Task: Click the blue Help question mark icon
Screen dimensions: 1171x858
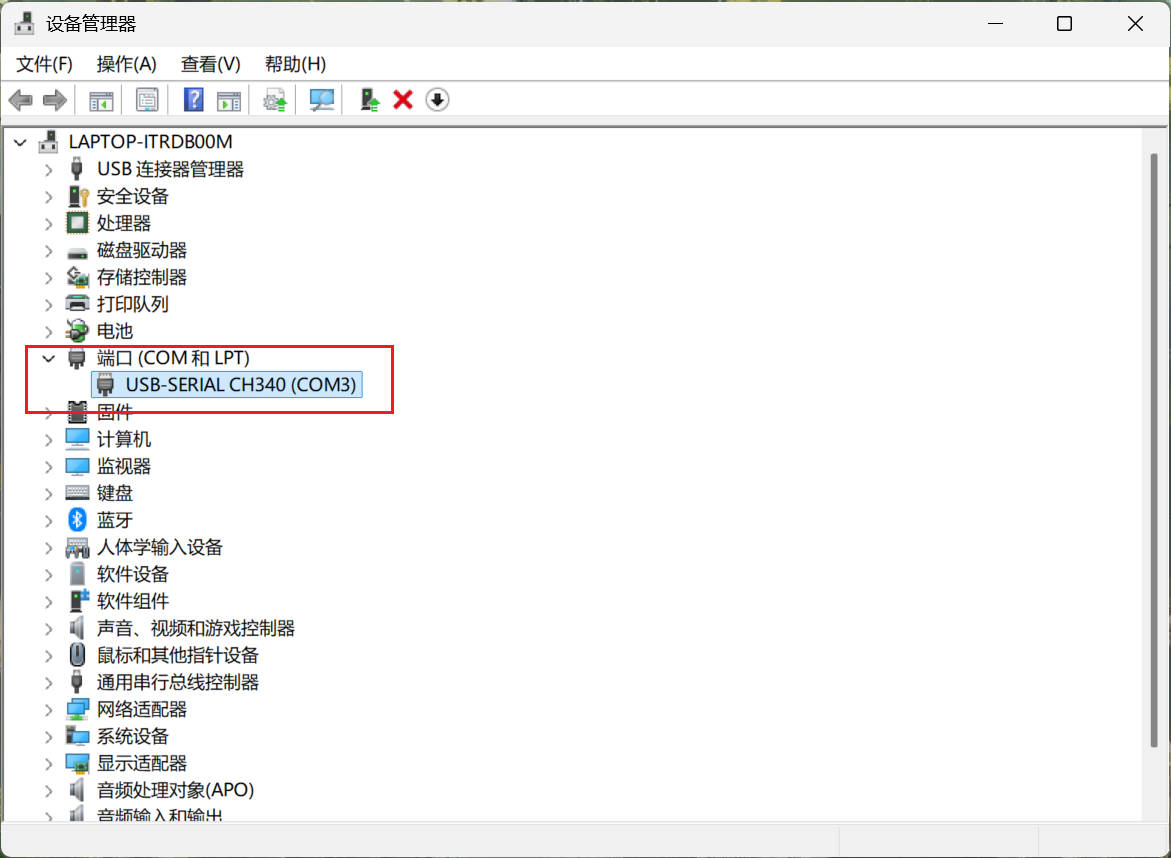Action: 193,100
